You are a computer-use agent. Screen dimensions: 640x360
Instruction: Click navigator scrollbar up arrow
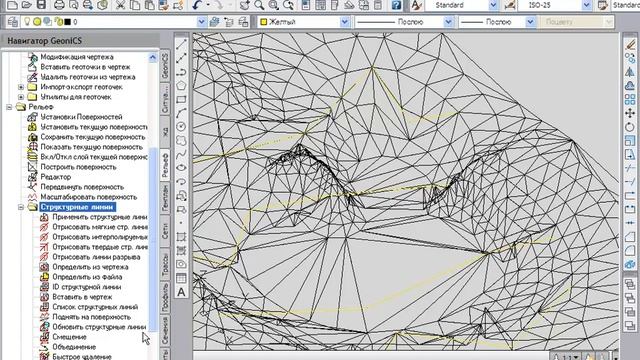coord(153,58)
